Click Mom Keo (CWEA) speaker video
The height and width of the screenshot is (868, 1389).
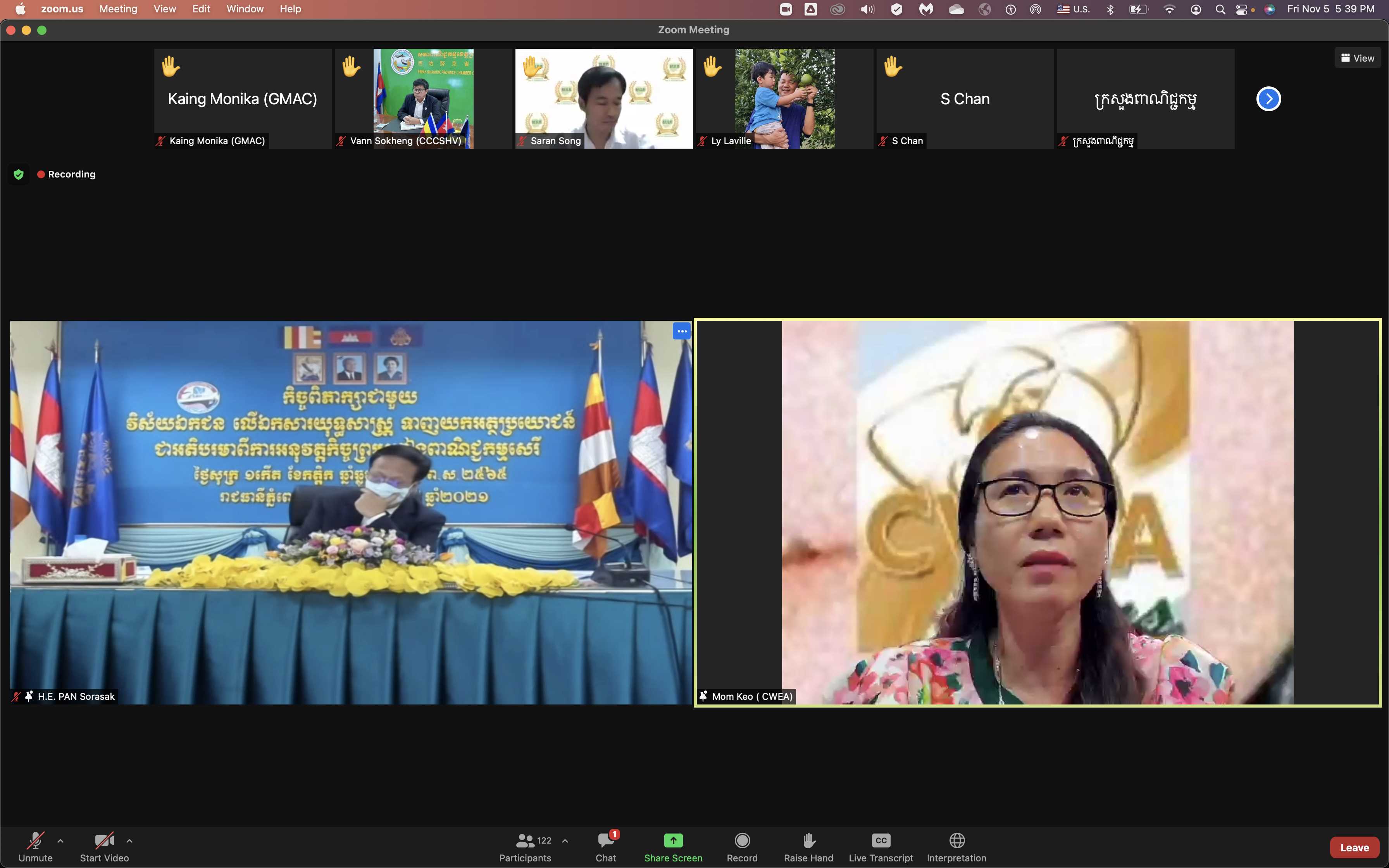(1038, 513)
